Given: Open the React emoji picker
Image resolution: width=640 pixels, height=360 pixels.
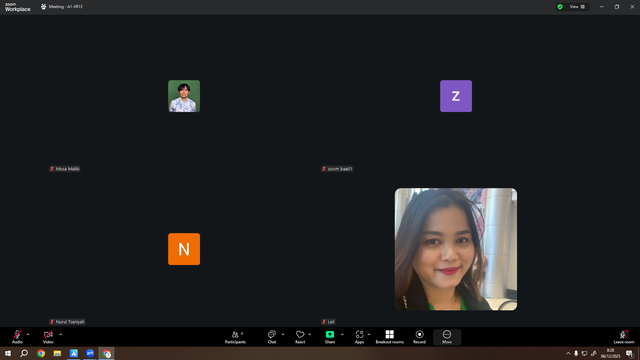Looking at the screenshot, I should pyautogui.click(x=300, y=337).
